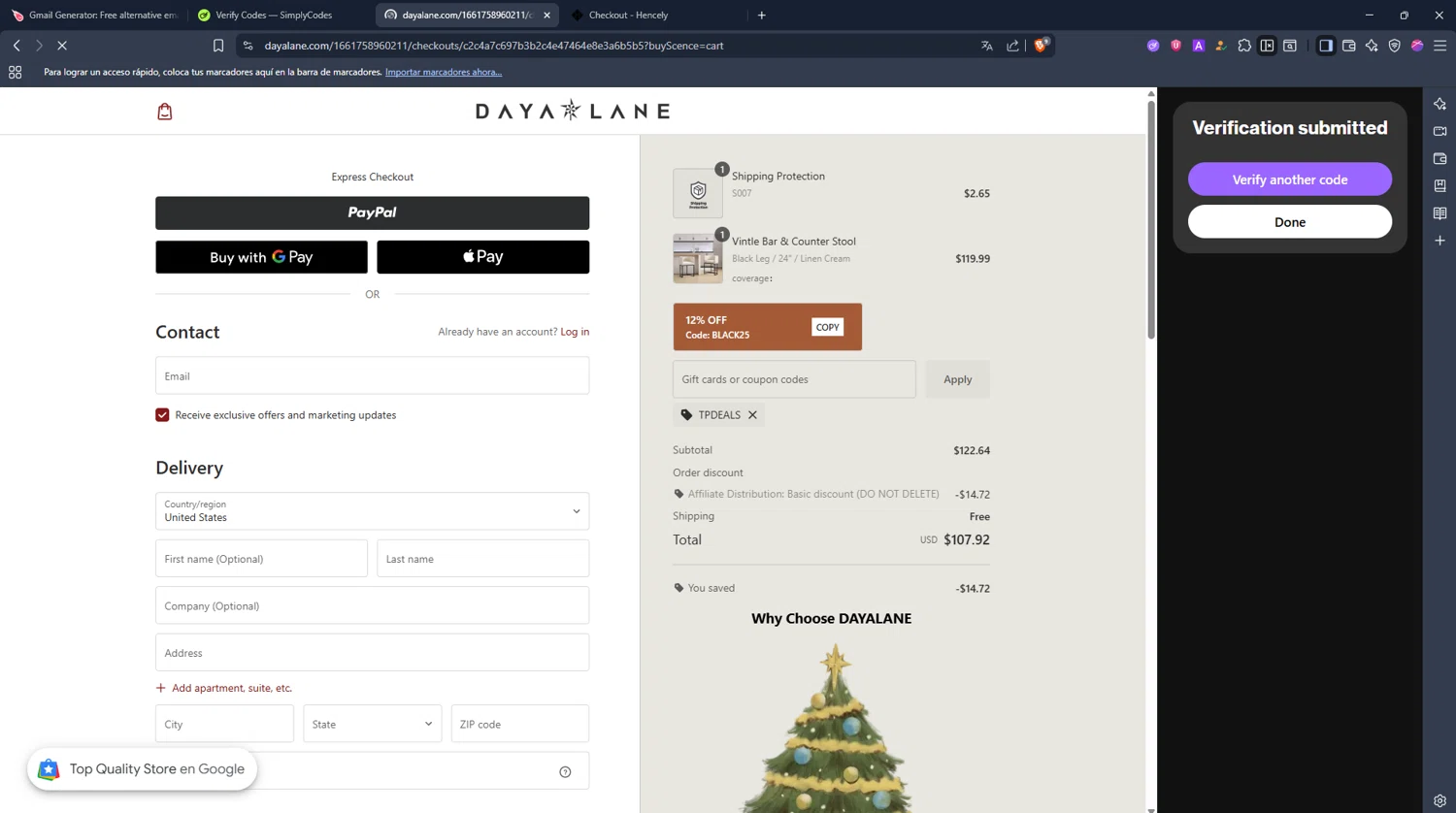Open Brave VPN shield icon
1456x813 pixels.
pyautogui.click(x=1395, y=46)
